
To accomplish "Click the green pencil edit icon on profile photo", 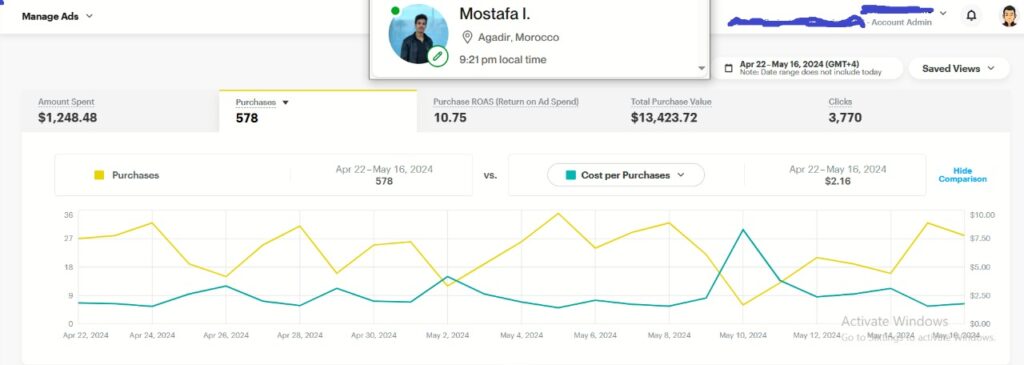I will pos(438,56).
